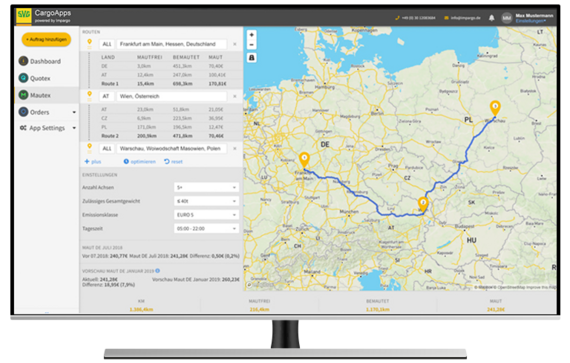Click the optimieren link
570x363 pixels.
pyautogui.click(x=140, y=162)
